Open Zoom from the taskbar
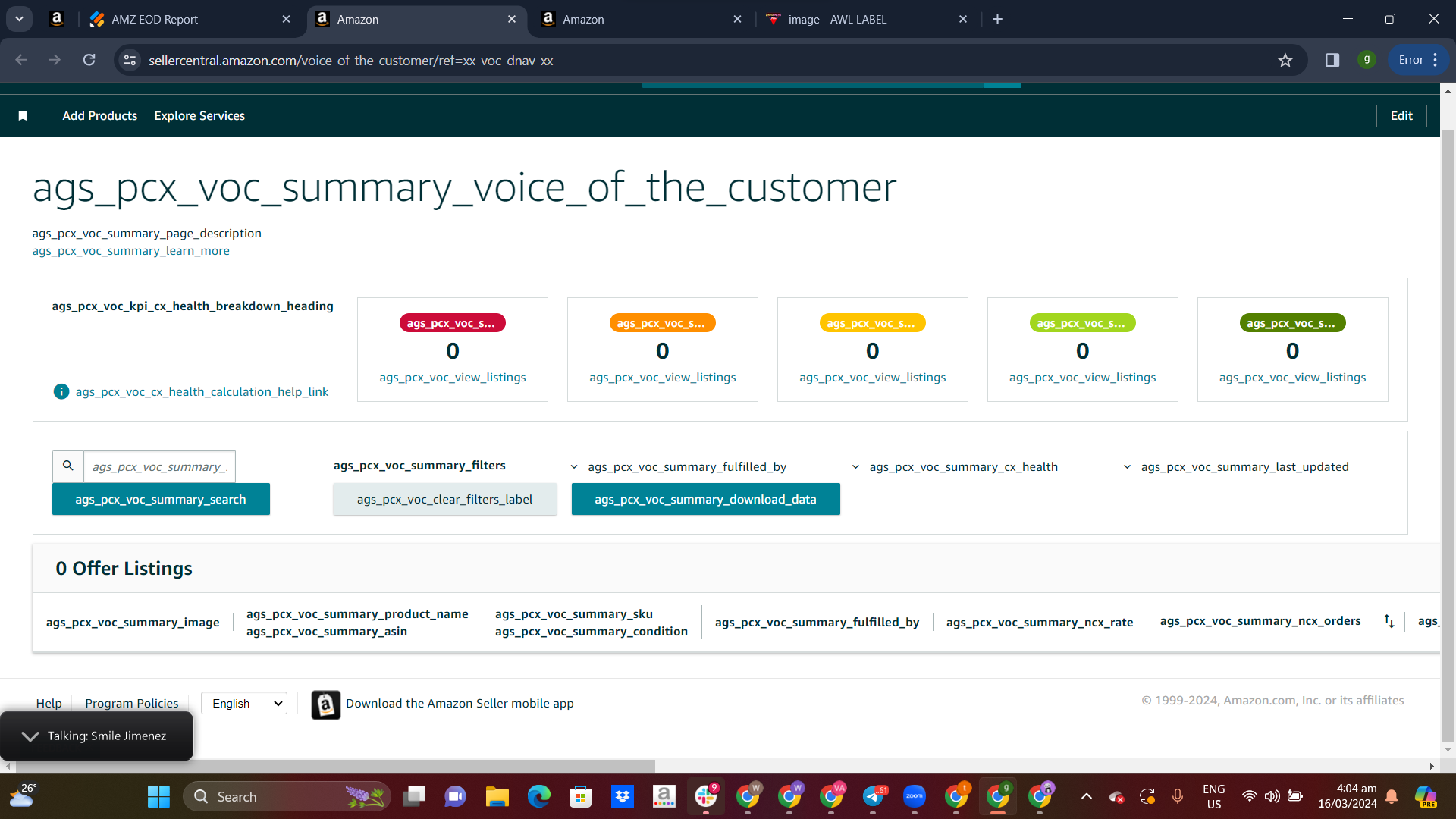 pos(915,796)
